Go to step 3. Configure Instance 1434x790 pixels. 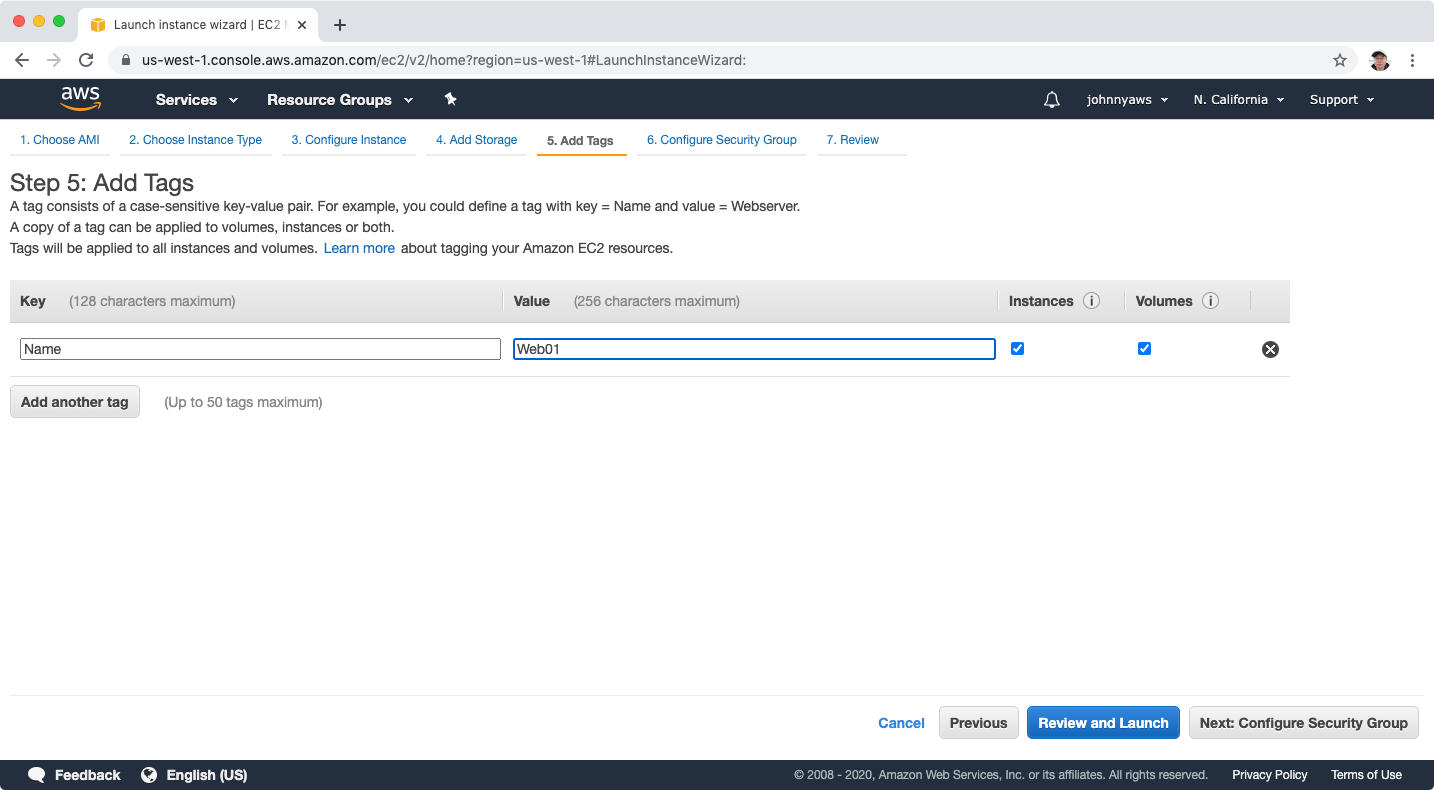tap(349, 140)
